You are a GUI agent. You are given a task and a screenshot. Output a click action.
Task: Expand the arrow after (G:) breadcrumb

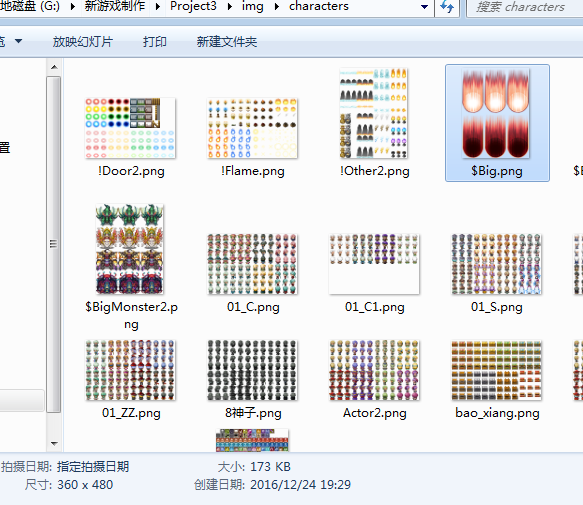[x=73, y=6]
